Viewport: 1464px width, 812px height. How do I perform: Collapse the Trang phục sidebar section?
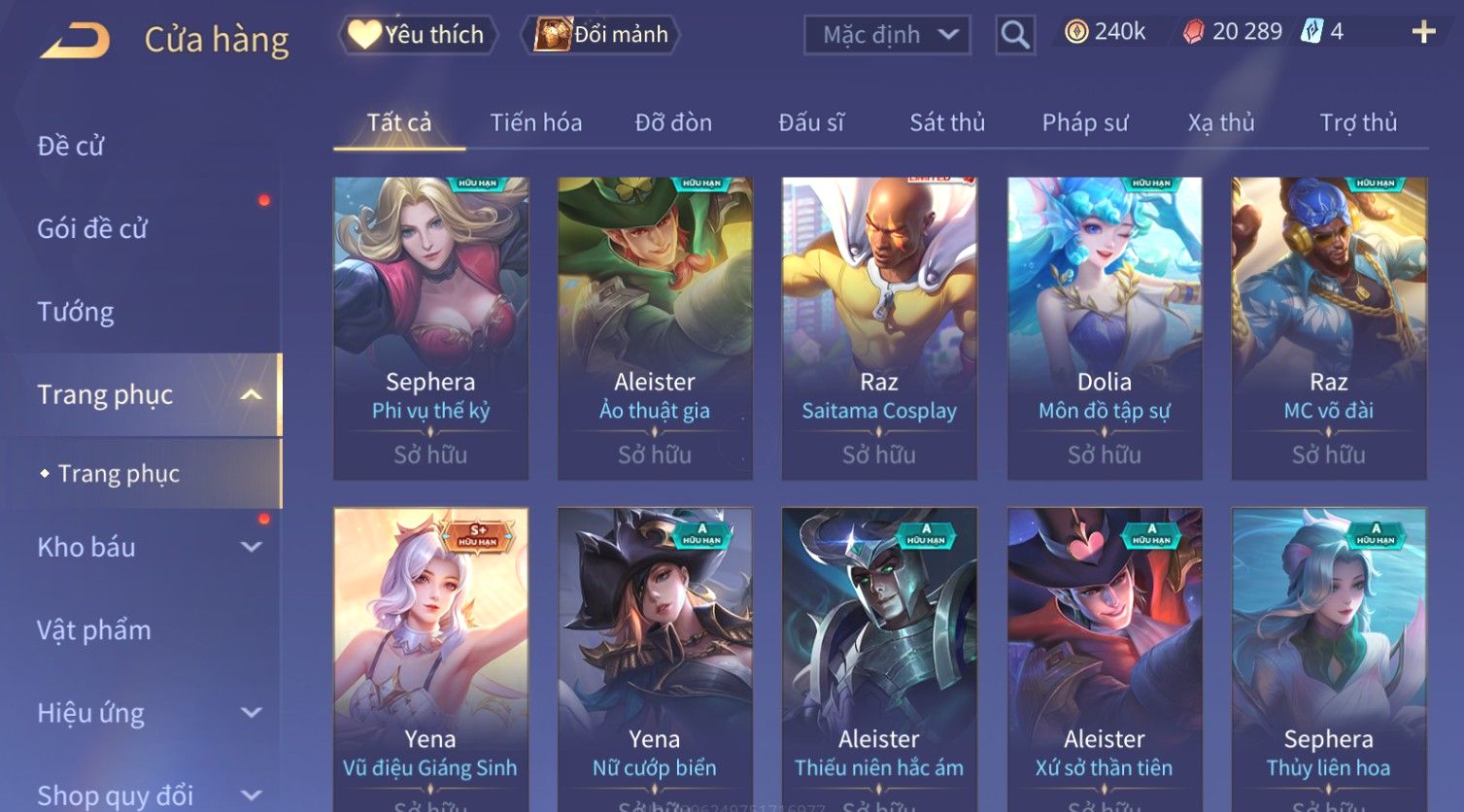(252, 395)
